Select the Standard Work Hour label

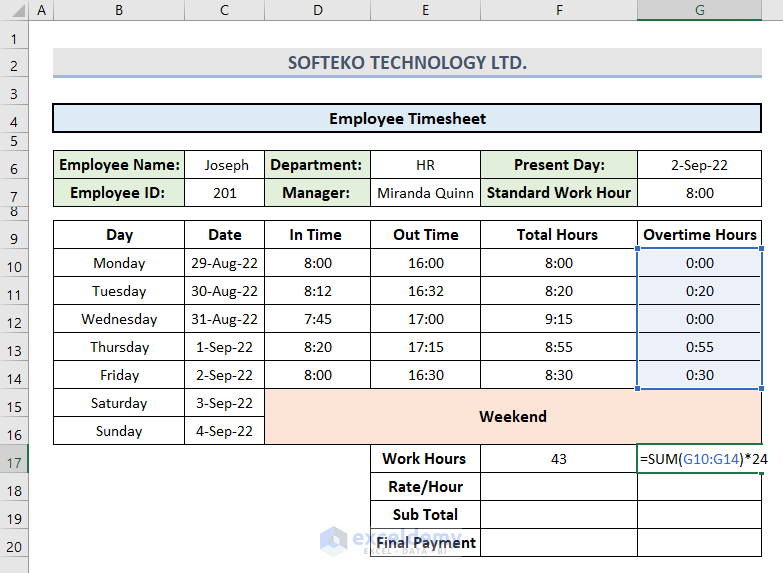(x=559, y=193)
